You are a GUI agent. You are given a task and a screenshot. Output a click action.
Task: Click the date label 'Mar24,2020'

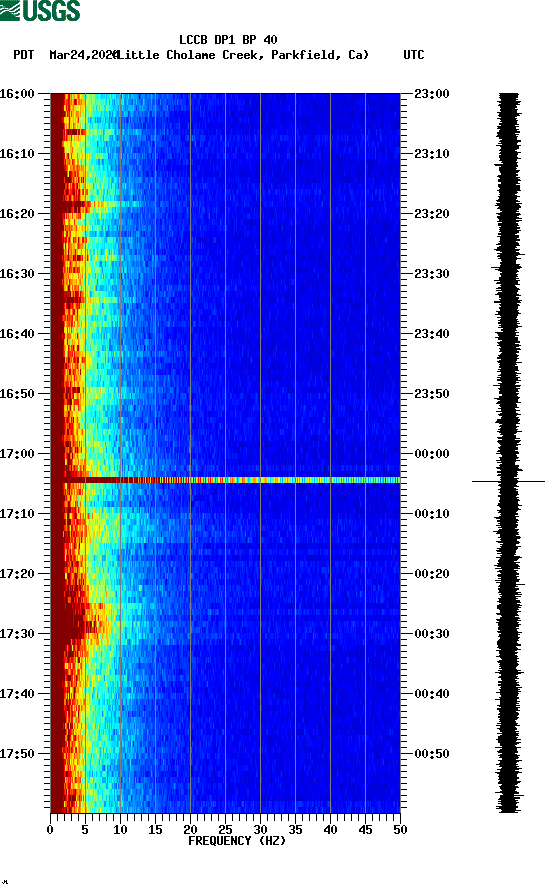pos(83,55)
